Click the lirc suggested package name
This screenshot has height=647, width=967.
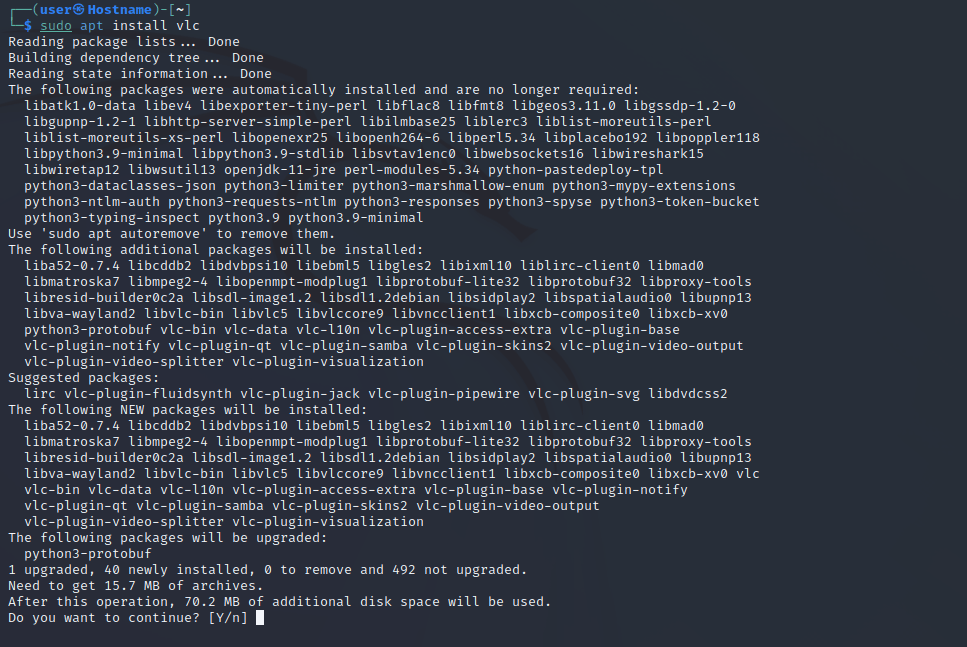coord(40,394)
